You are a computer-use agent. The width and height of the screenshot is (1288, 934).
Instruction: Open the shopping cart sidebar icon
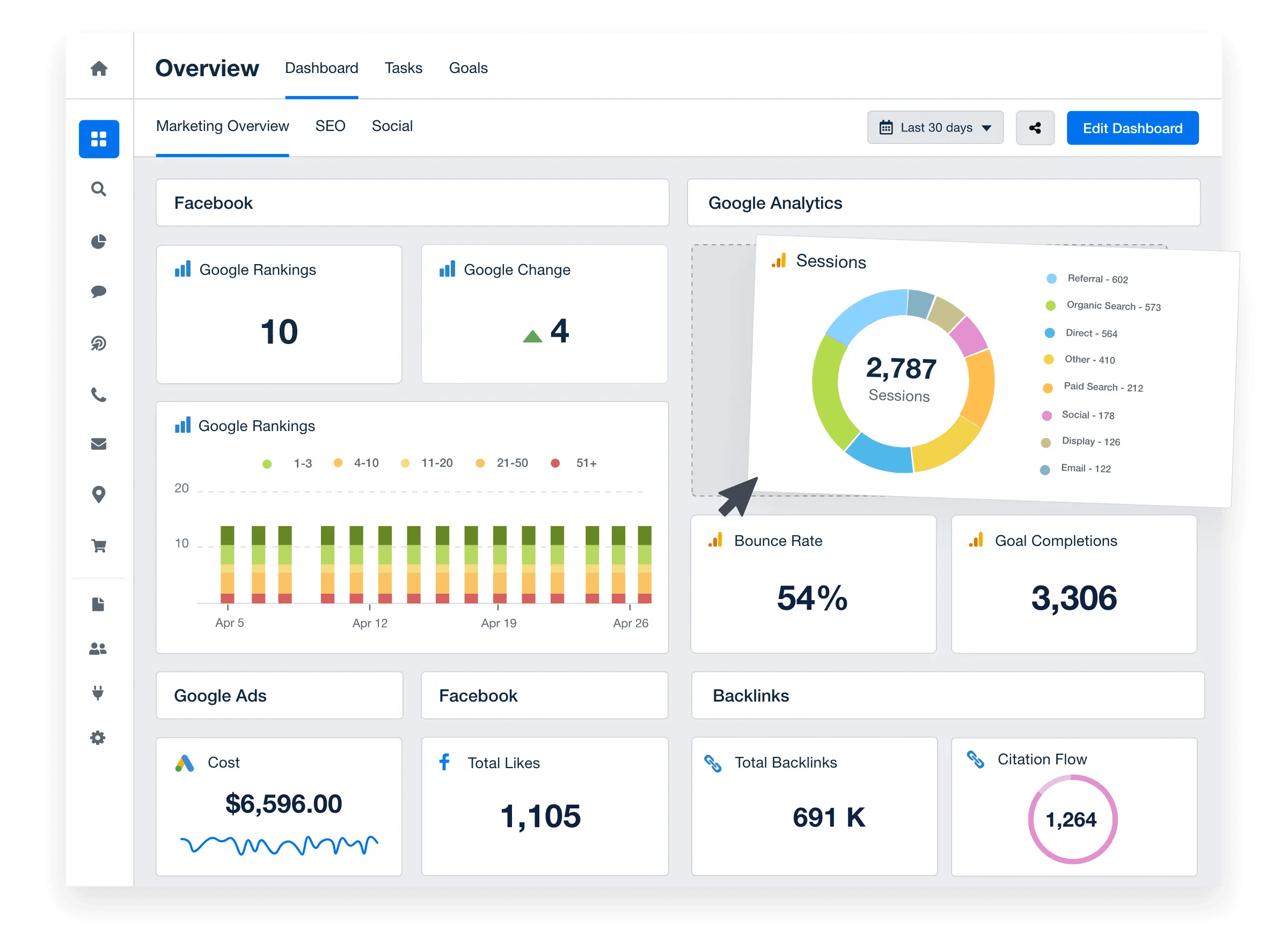click(99, 546)
